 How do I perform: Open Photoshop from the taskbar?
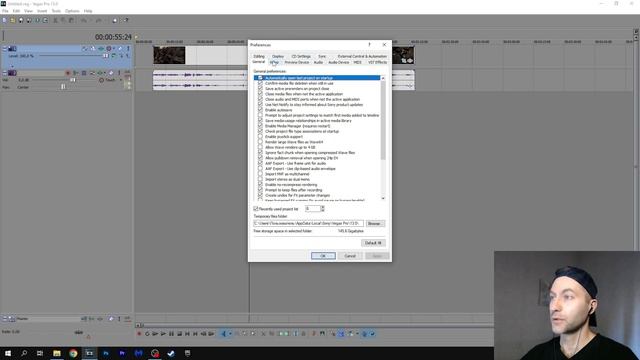pos(106,353)
